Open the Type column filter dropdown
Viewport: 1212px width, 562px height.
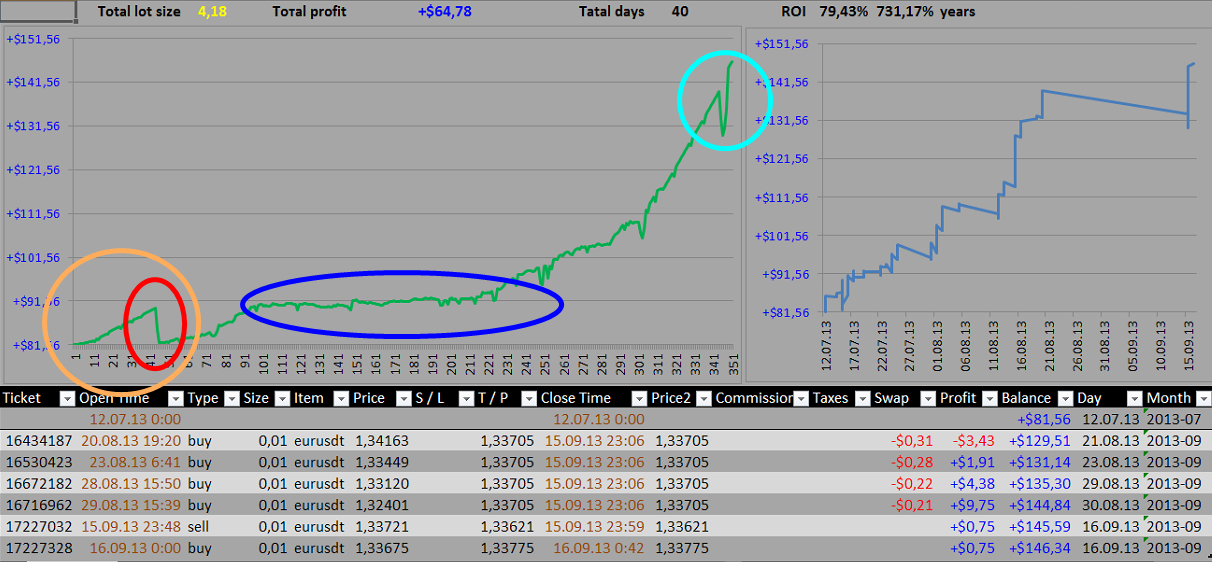point(232,398)
